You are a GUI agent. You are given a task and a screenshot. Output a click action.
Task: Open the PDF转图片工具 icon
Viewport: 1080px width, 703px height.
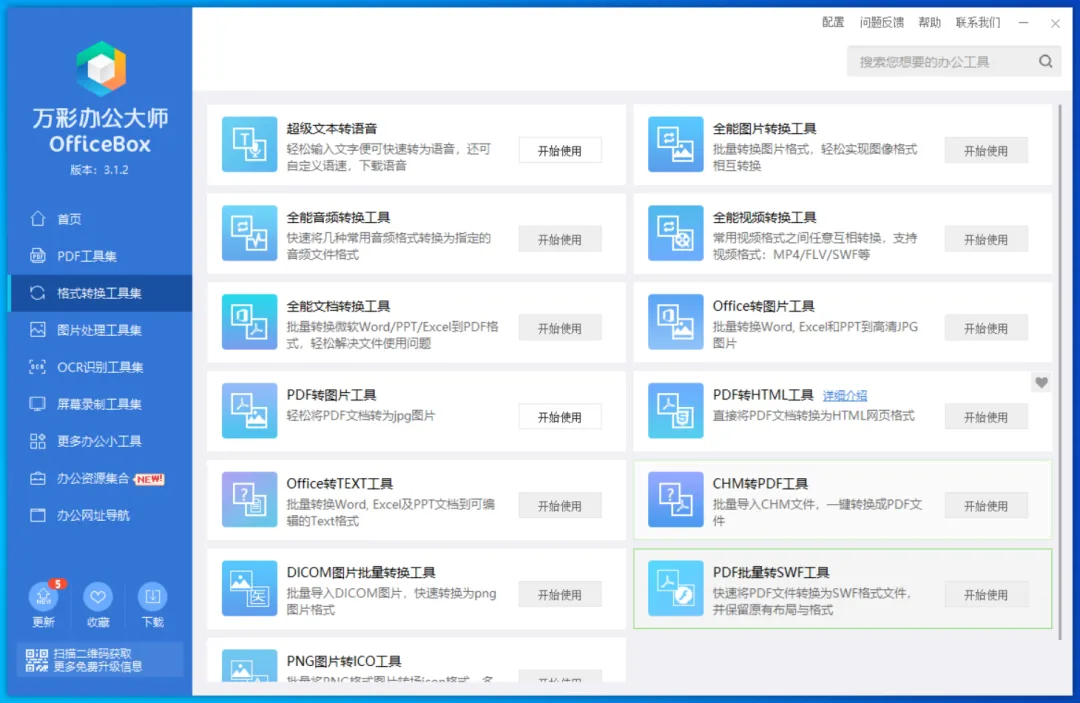point(249,410)
